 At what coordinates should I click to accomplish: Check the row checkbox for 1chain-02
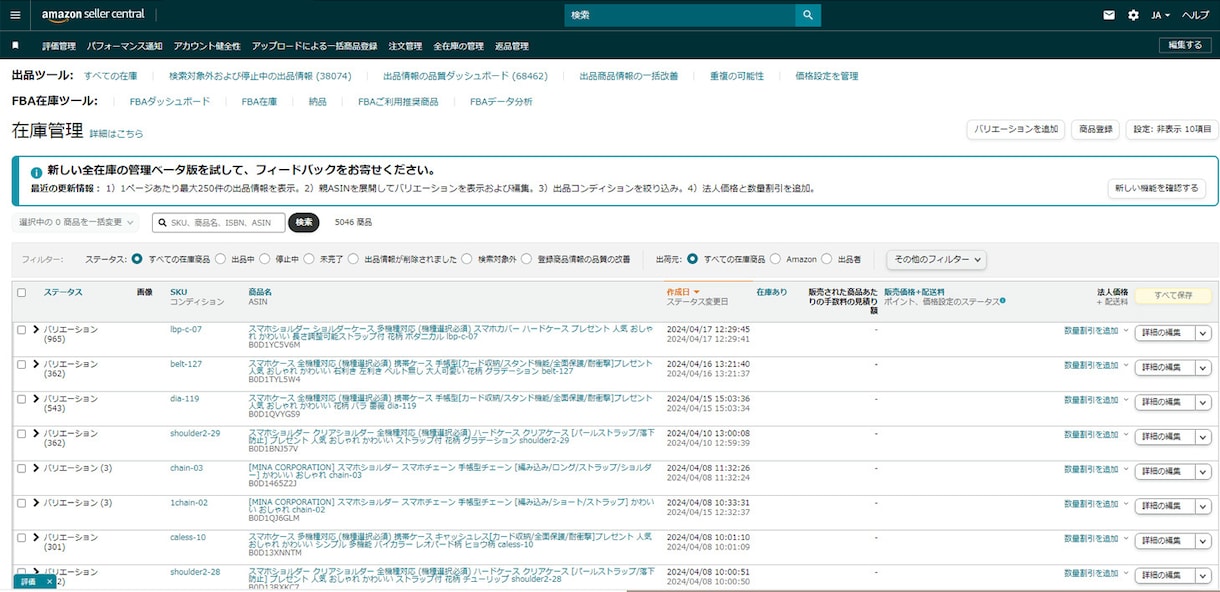22,502
